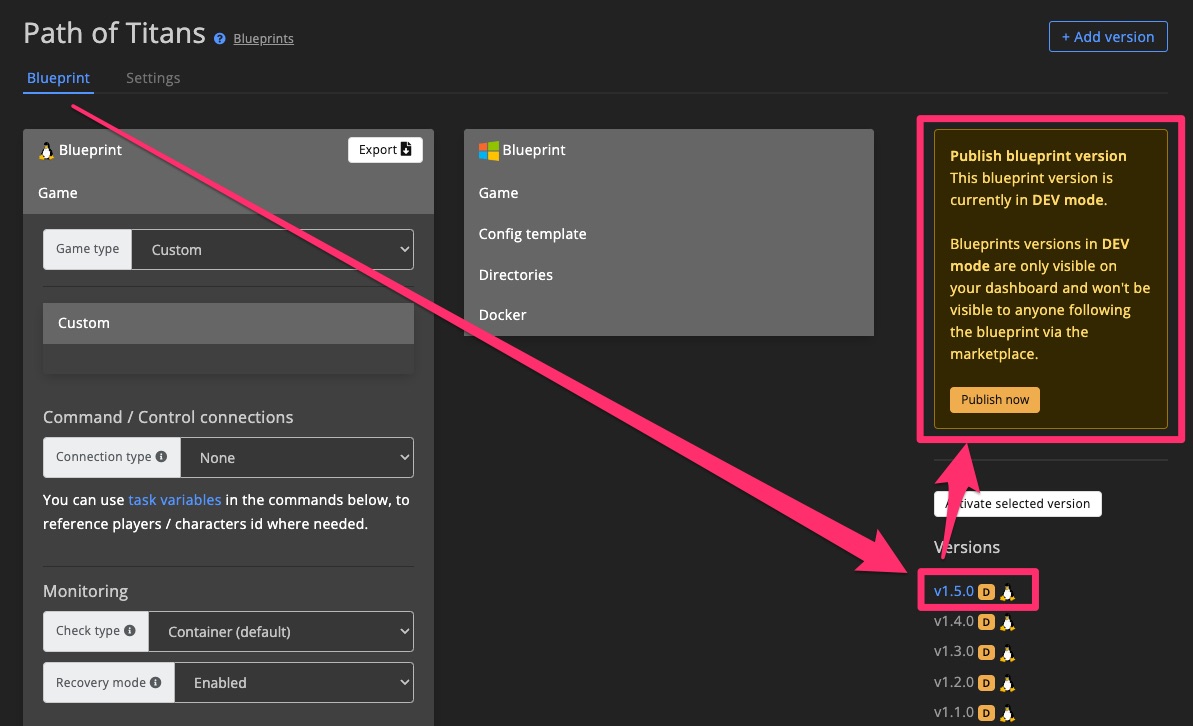The image size is (1193, 726).
Task: Click the D dev-mode badge next to v1.4.0
Action: point(985,622)
